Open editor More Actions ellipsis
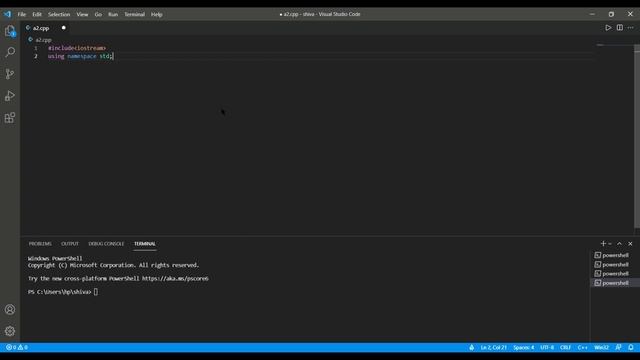The image size is (640, 360). tap(631, 28)
